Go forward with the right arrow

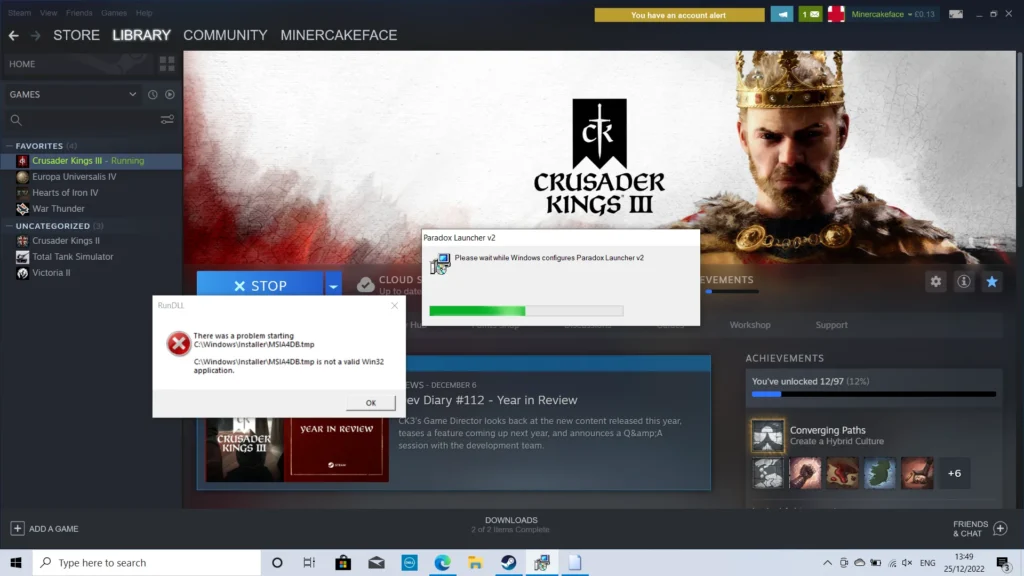click(35, 35)
